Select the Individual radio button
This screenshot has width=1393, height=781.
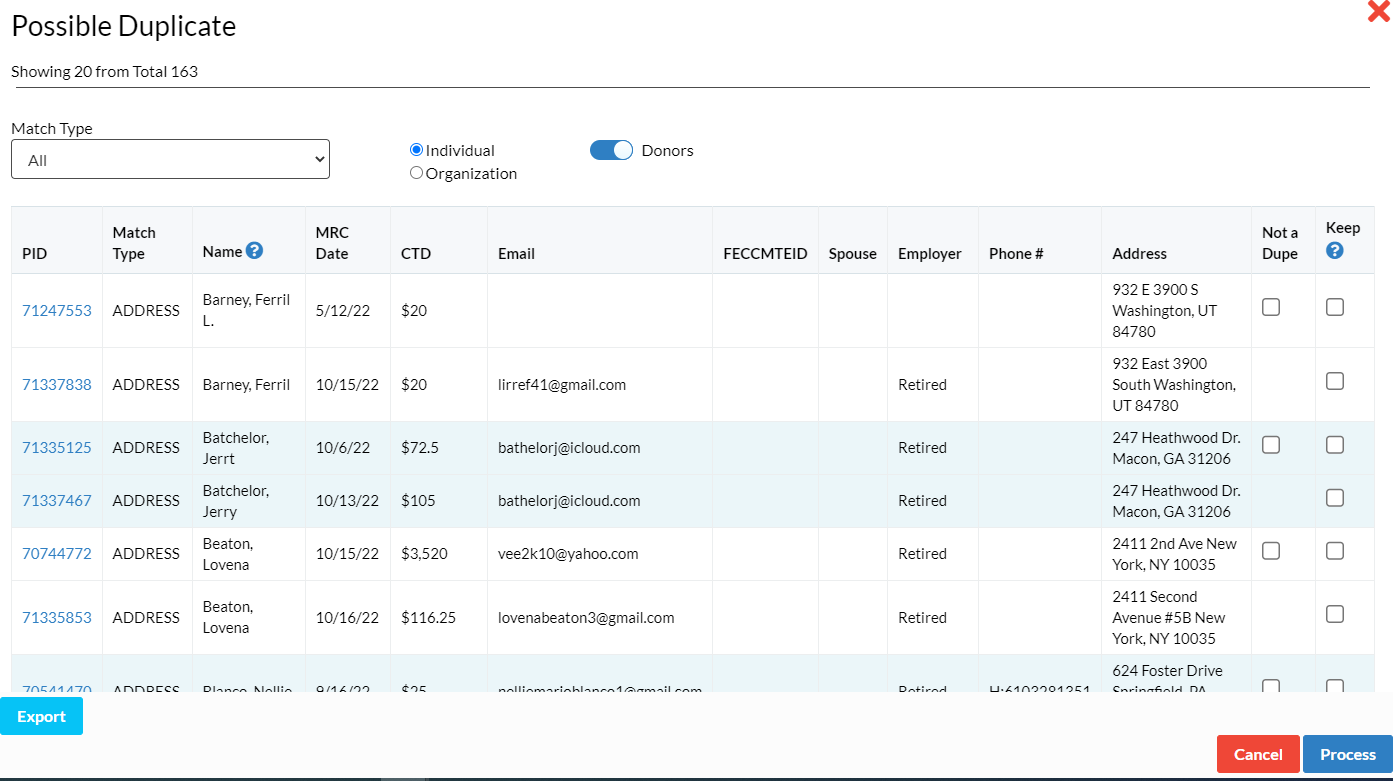point(416,150)
